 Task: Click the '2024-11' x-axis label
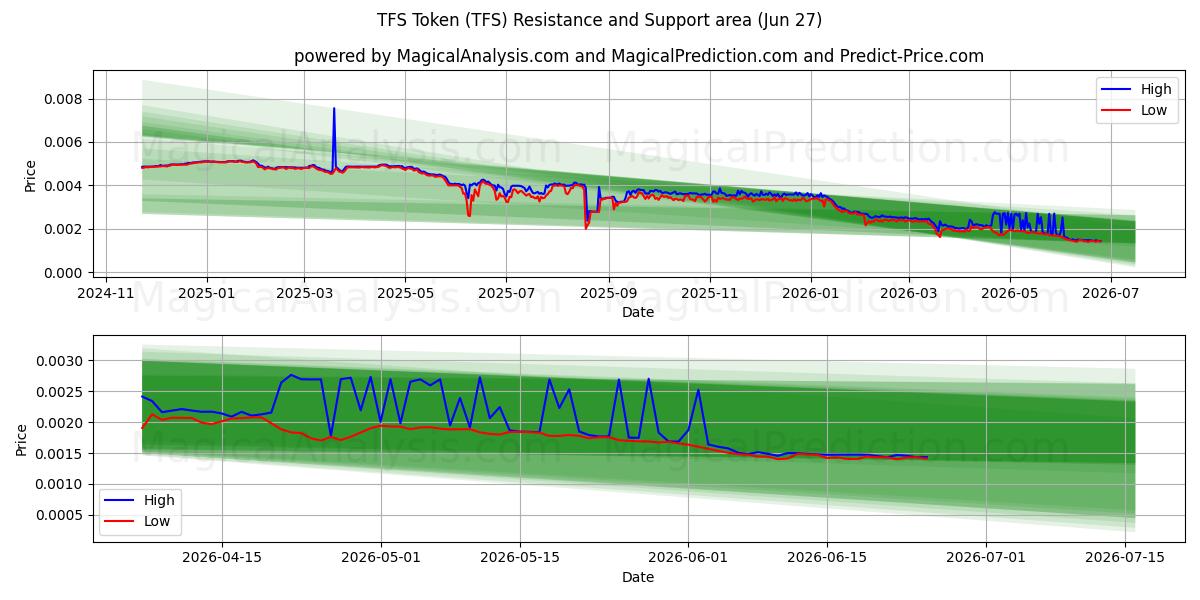click(106, 294)
